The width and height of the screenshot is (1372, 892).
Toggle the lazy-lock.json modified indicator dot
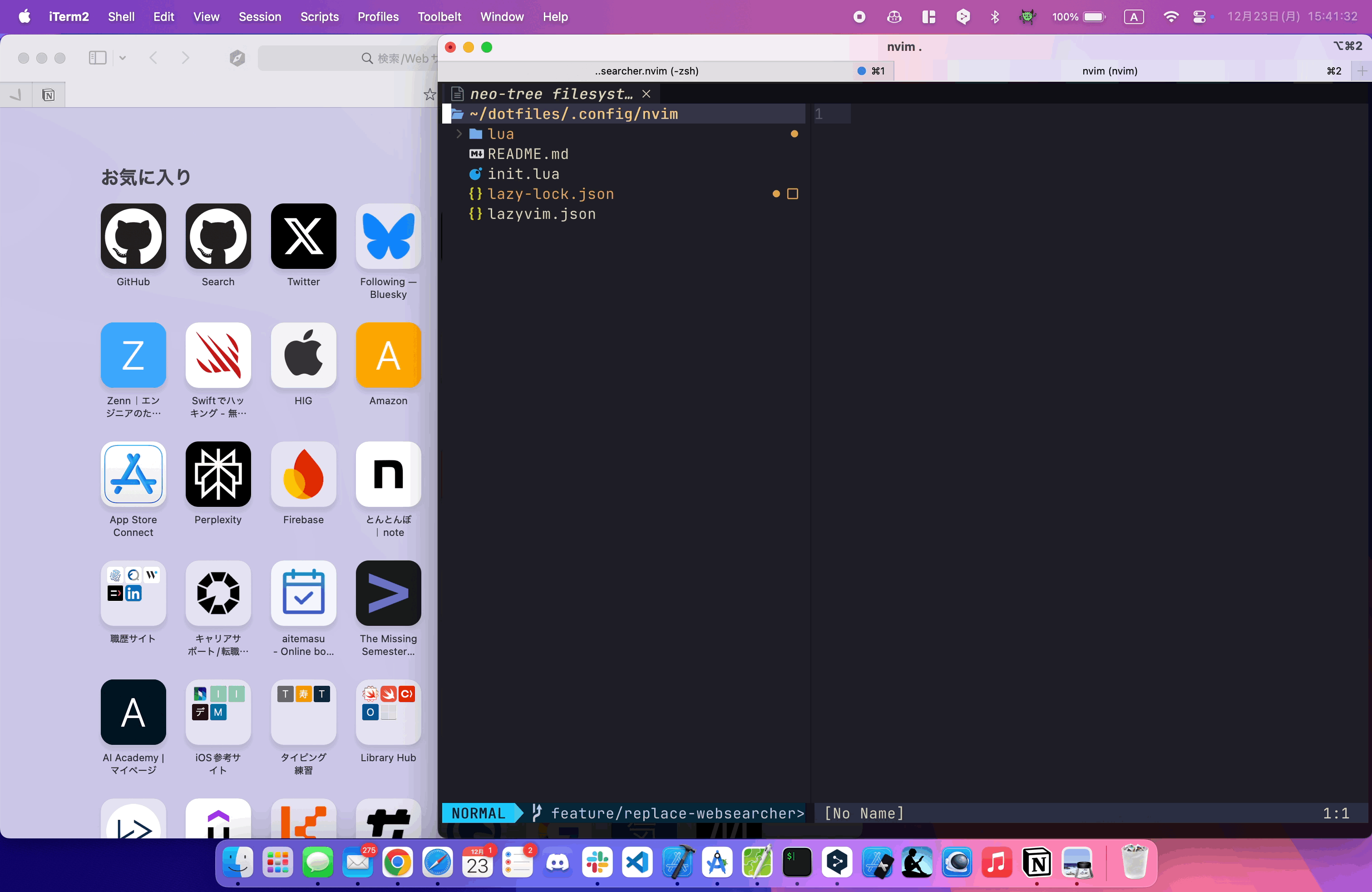(x=776, y=193)
